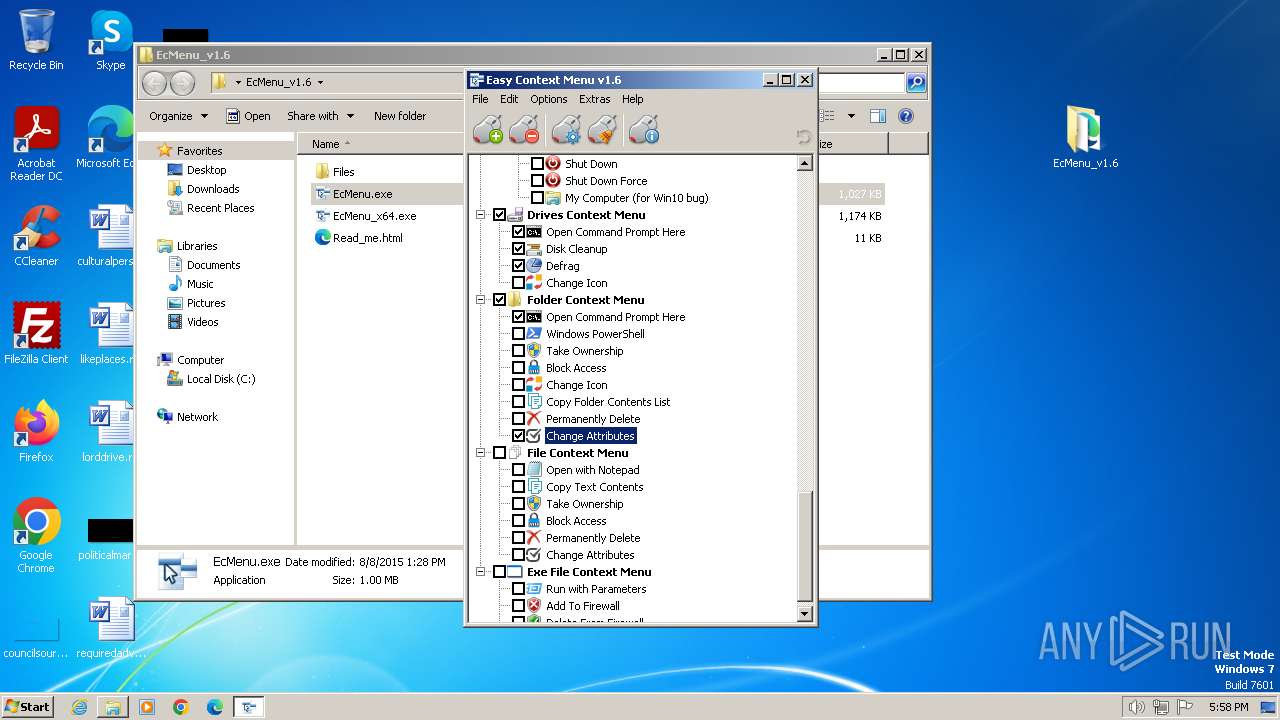Click the Add To Firewall icon
1280x720 pixels.
click(534, 606)
